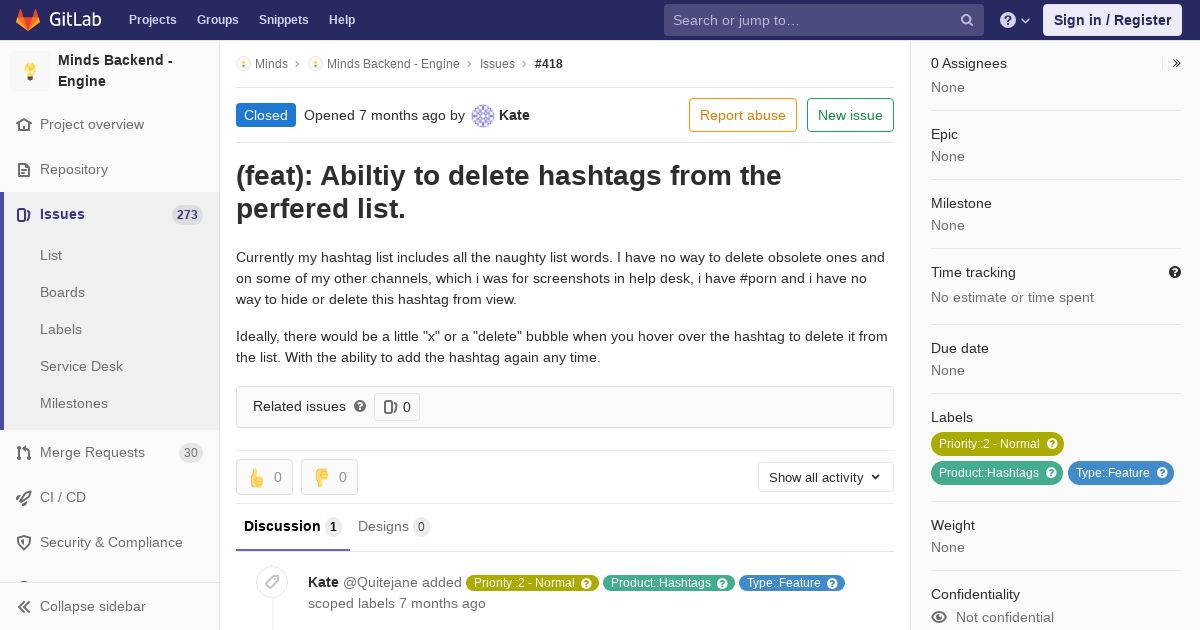
Task: Click the Collapse sidebar chevrons icon
Action: 24,607
